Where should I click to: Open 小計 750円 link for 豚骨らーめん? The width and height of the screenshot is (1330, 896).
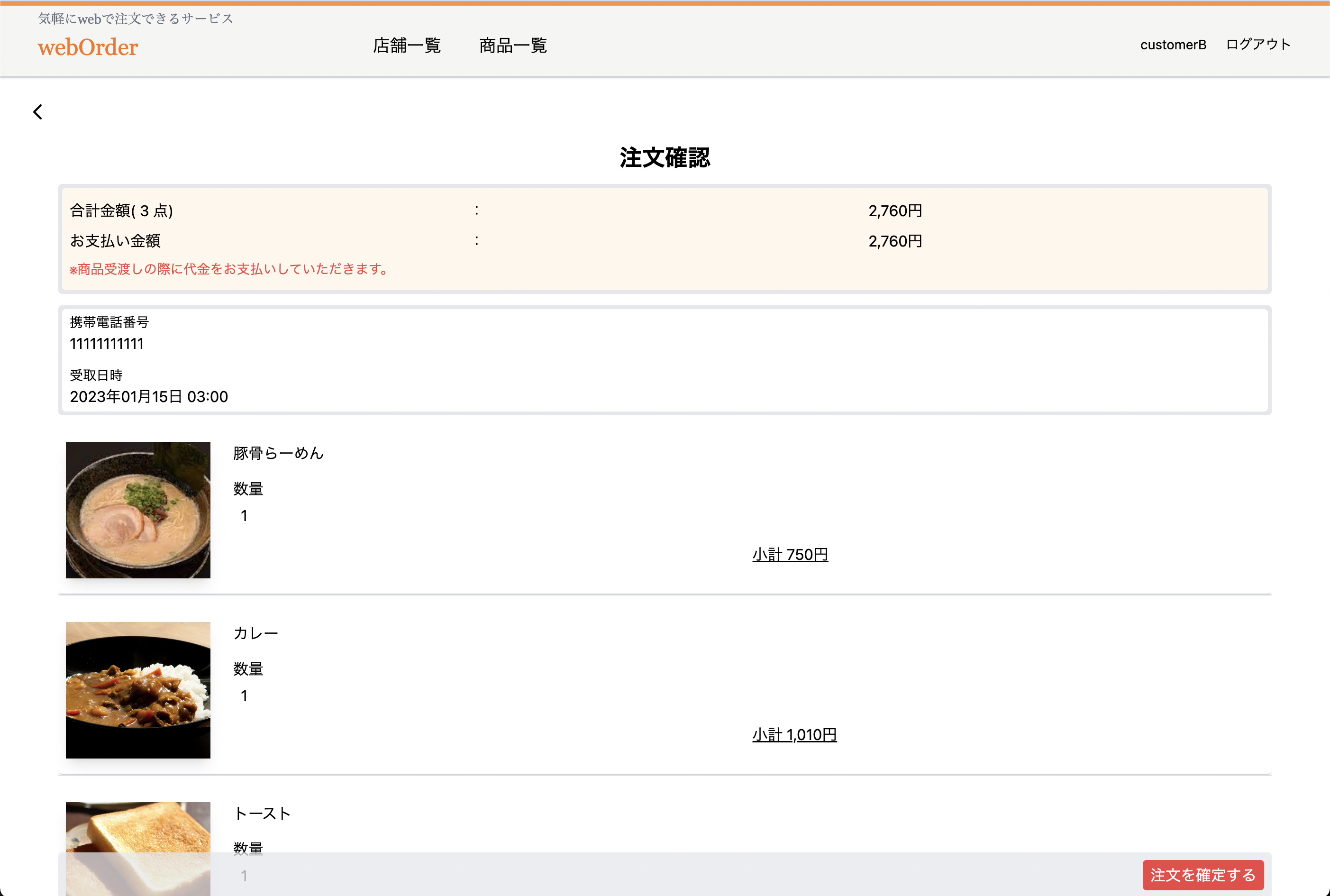tap(790, 554)
